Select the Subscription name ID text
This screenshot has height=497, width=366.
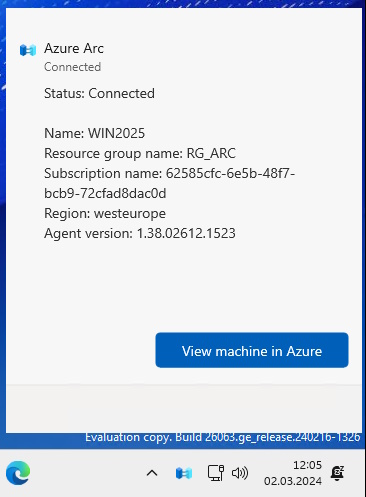tap(170, 183)
